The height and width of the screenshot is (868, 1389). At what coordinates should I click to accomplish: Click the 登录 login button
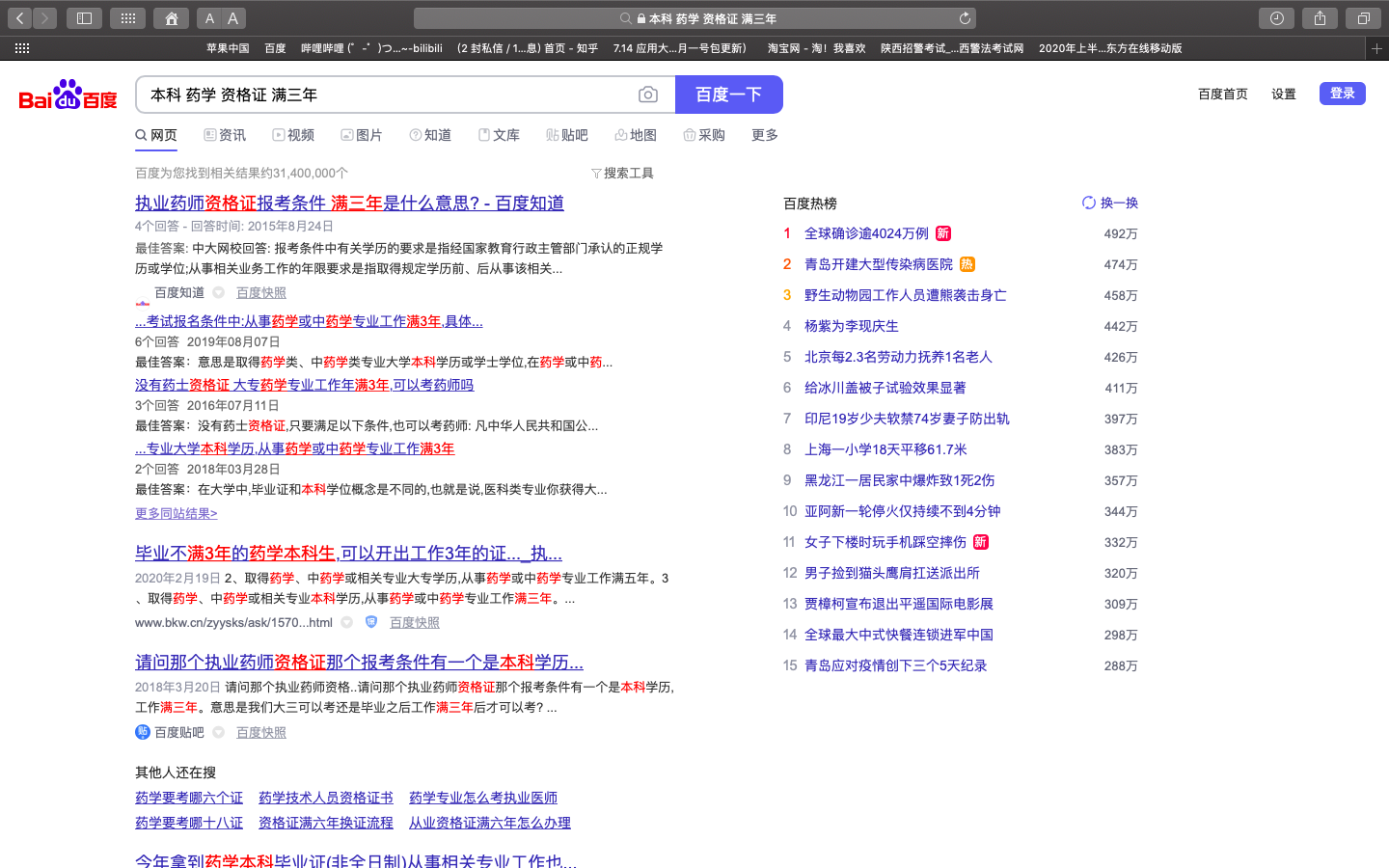[1343, 94]
